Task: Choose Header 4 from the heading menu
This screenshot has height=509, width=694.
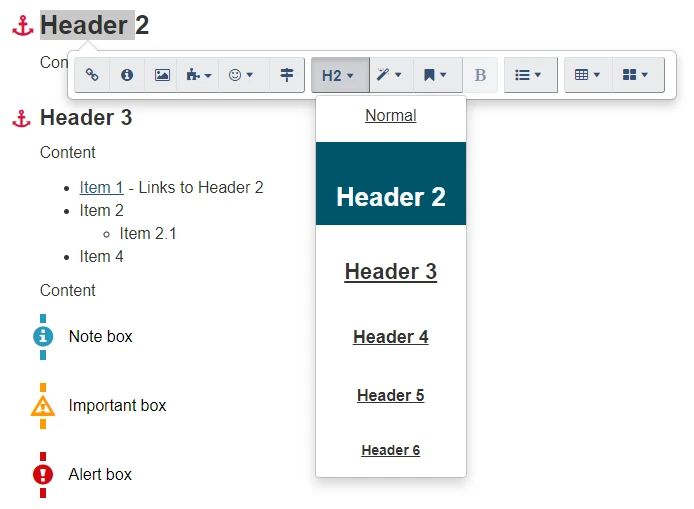Action: click(x=391, y=337)
